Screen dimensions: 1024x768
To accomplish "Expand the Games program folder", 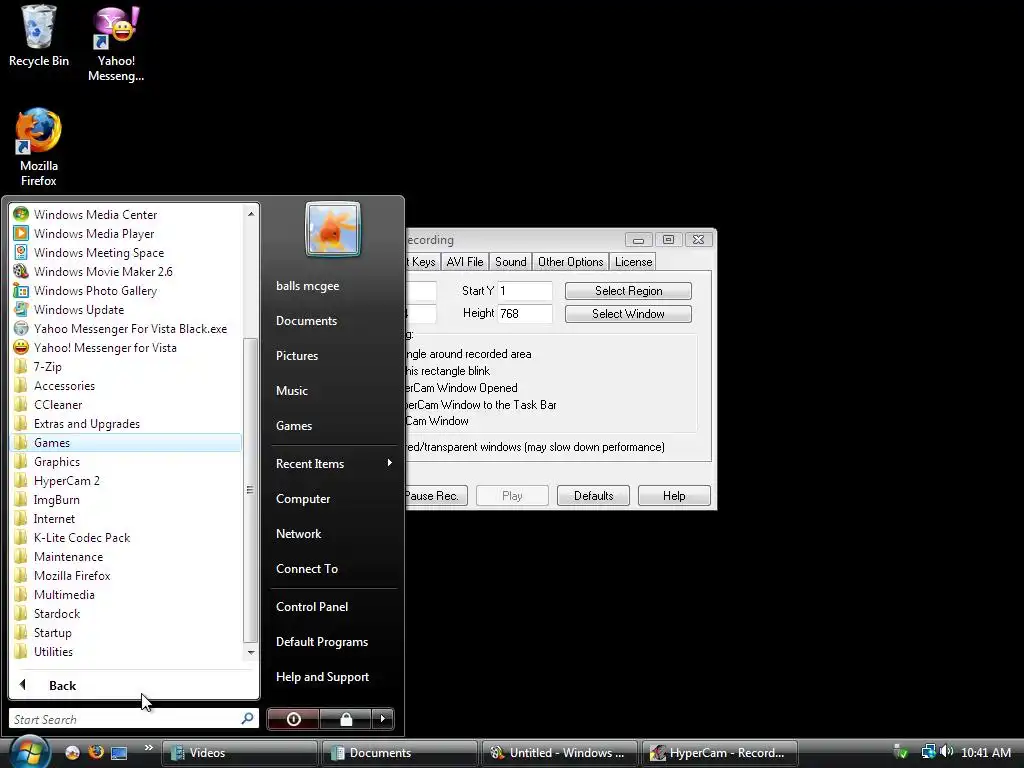I will (x=127, y=442).
